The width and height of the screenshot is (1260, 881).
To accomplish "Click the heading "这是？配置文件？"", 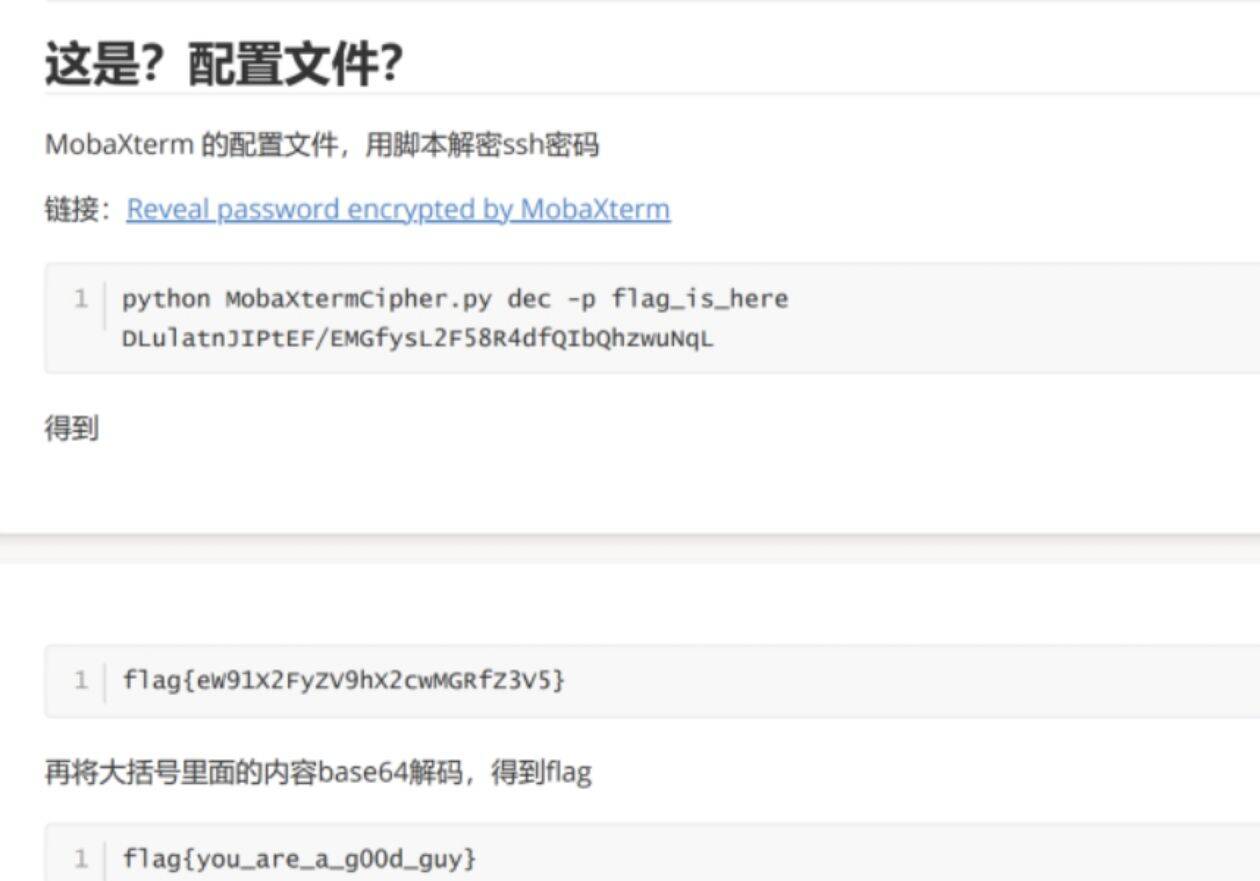I will click(224, 64).
